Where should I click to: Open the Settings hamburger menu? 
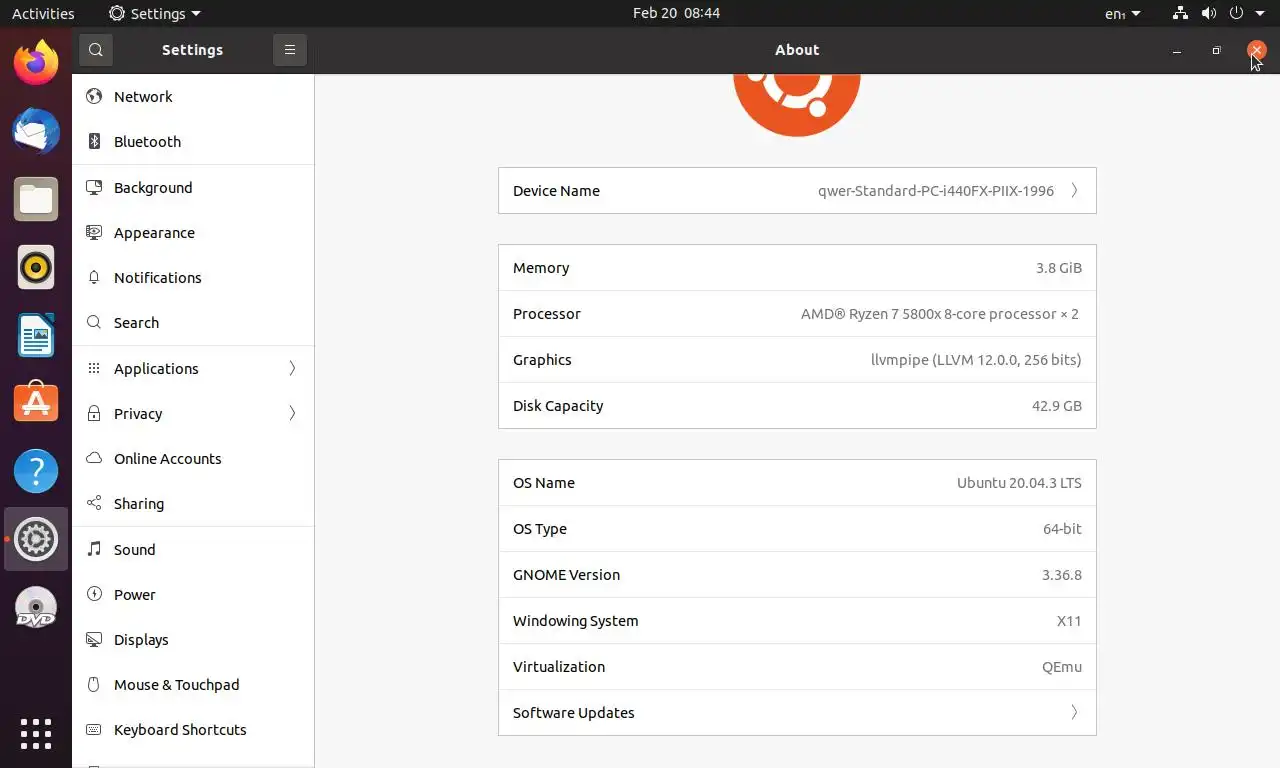point(289,50)
